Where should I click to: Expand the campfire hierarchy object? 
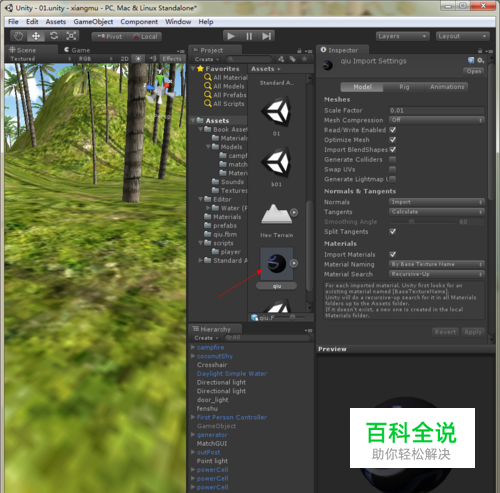pos(193,347)
